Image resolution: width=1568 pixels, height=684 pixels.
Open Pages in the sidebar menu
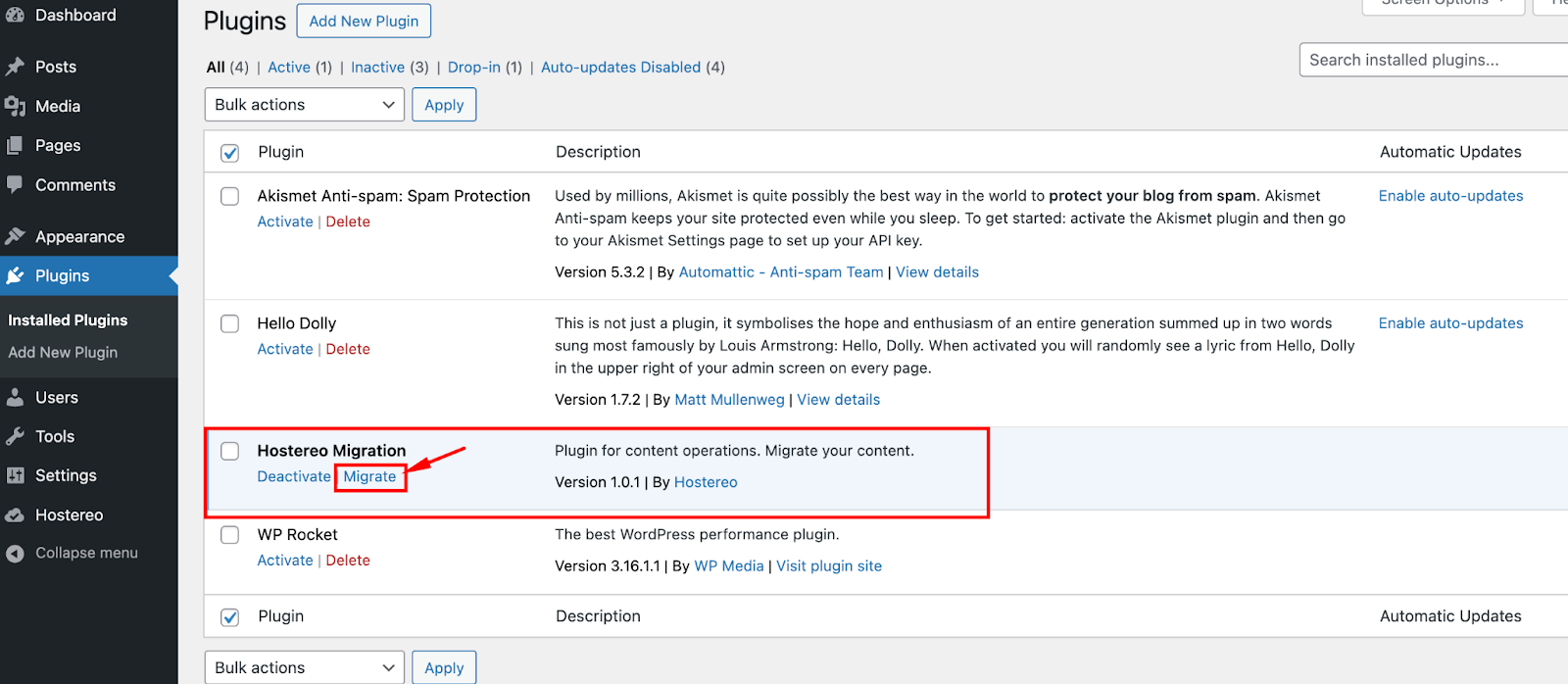click(x=58, y=145)
